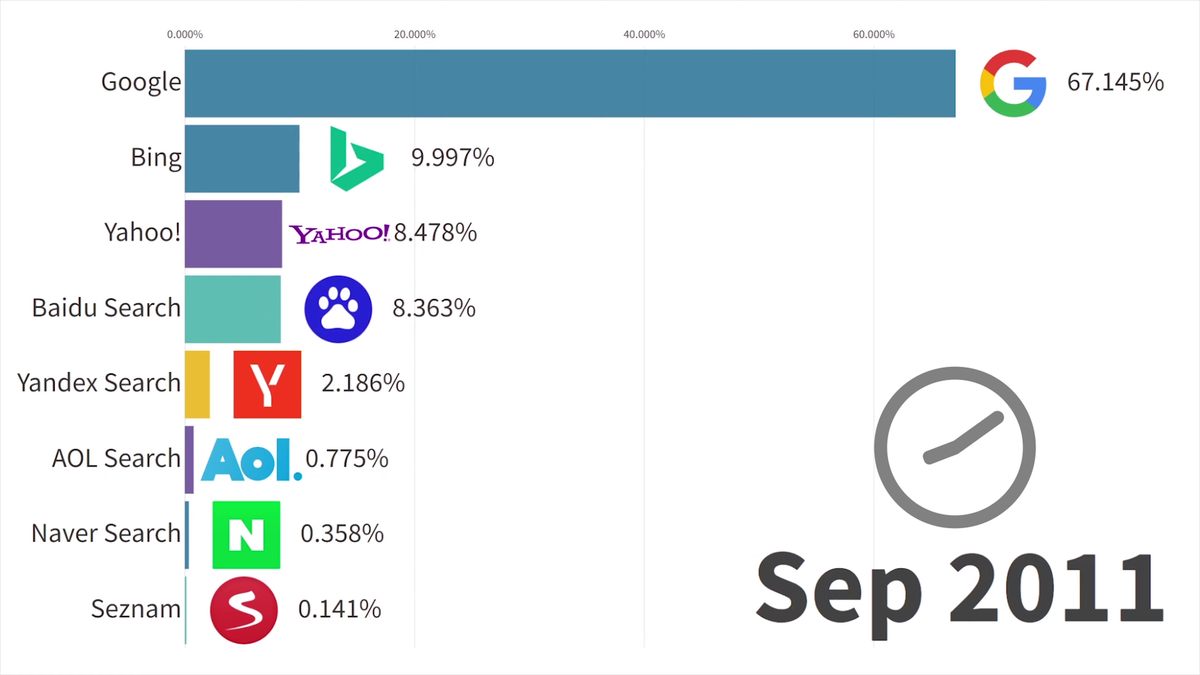This screenshot has height=675, width=1200.
Task: Click the Google market share bar
Action: pyautogui.click(x=569, y=83)
